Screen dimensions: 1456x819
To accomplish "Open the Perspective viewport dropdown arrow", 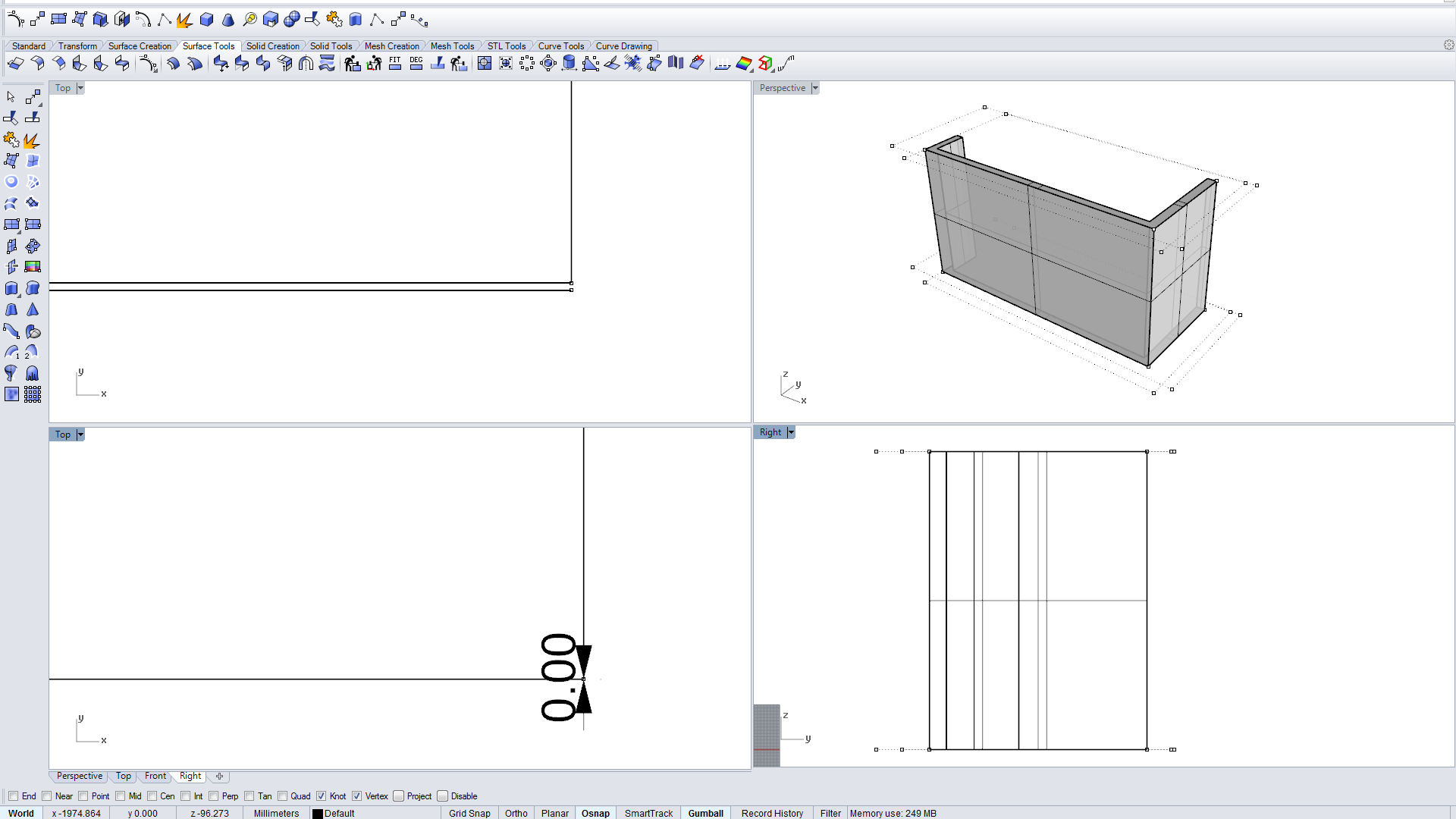I will 815,88.
